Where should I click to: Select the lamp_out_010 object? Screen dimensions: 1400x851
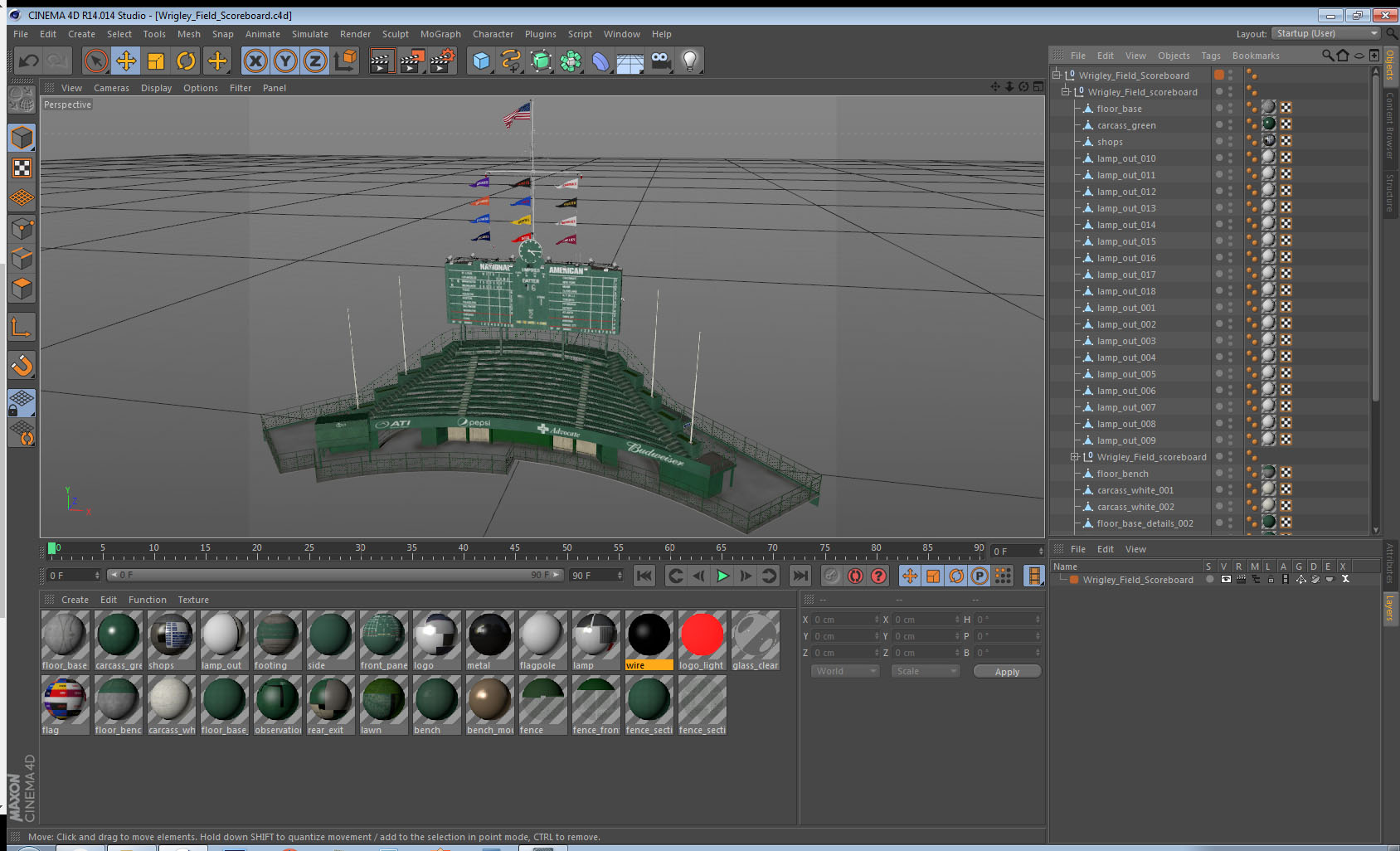(1126, 158)
